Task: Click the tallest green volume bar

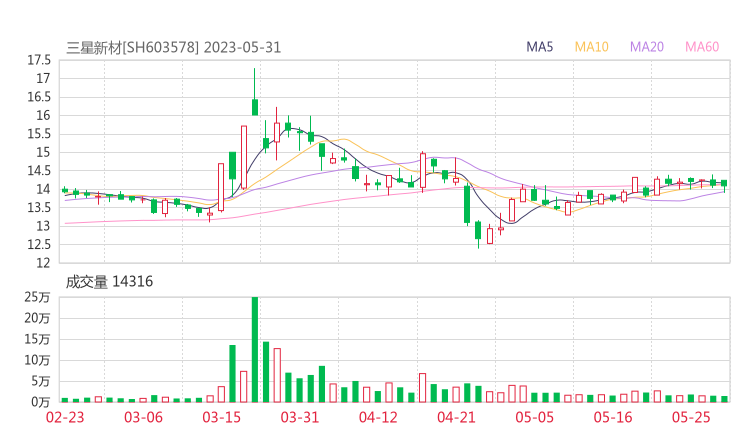Action: pyautogui.click(x=255, y=349)
